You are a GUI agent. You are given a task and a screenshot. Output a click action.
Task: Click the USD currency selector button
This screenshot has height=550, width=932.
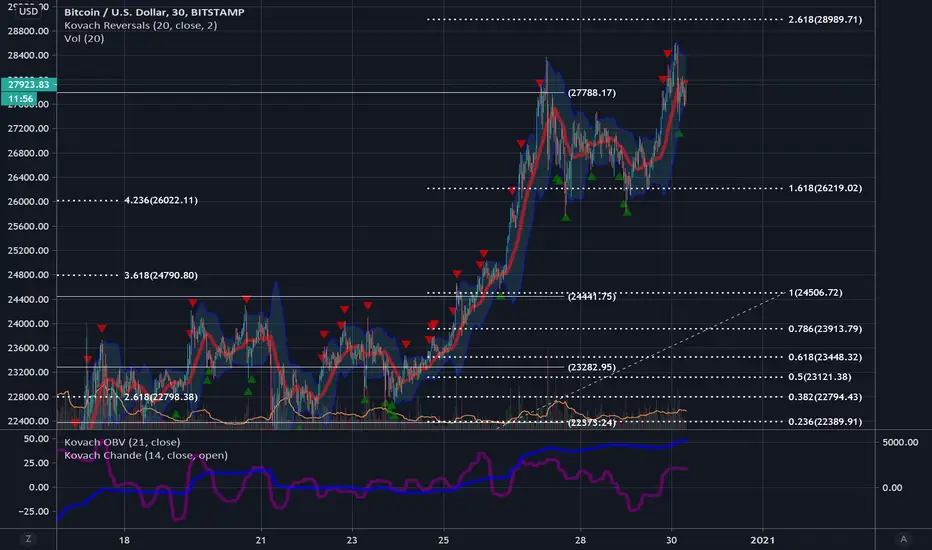coord(28,11)
